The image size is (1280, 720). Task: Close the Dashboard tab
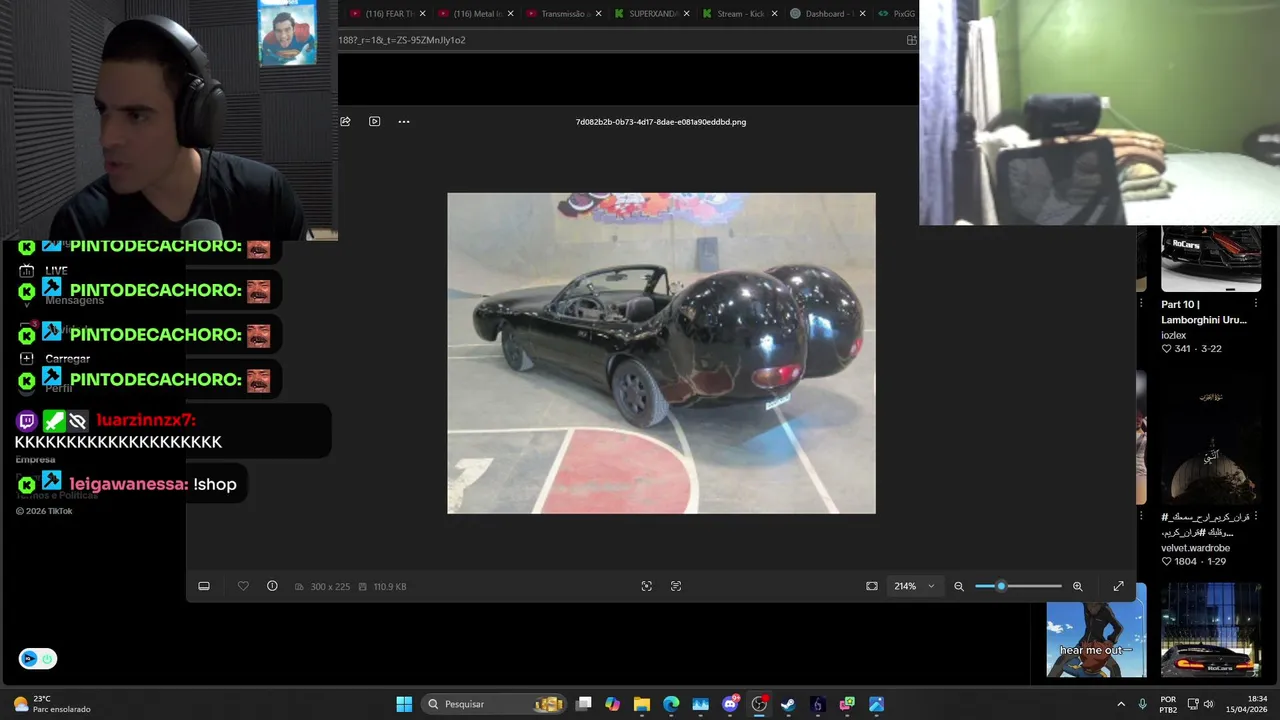coord(863,14)
